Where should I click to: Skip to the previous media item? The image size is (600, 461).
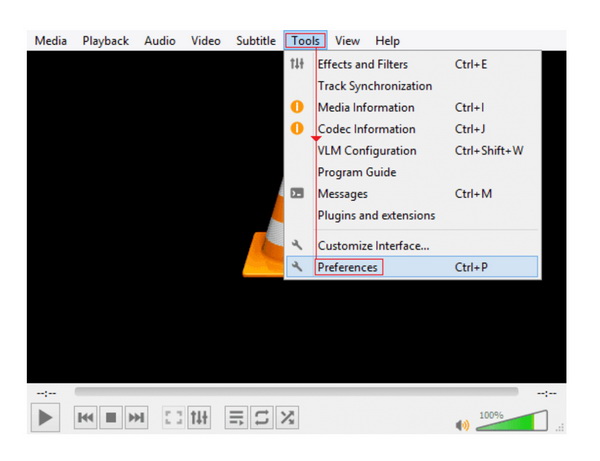[85, 417]
